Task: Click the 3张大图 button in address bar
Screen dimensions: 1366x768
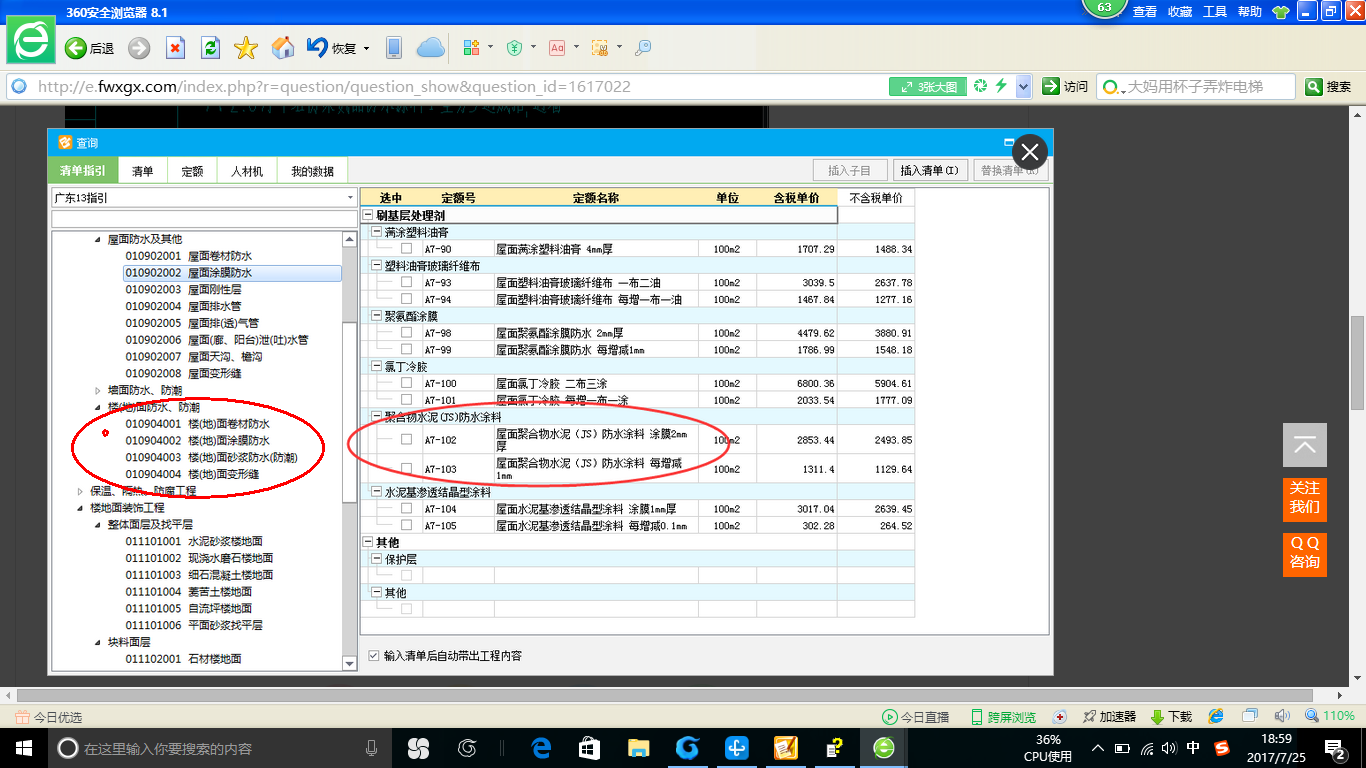Action: (x=927, y=86)
